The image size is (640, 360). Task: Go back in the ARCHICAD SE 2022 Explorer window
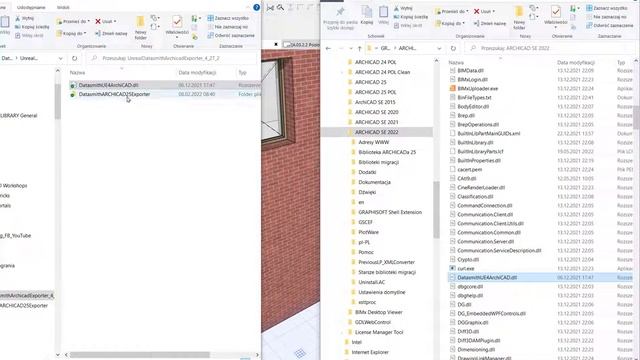329,48
